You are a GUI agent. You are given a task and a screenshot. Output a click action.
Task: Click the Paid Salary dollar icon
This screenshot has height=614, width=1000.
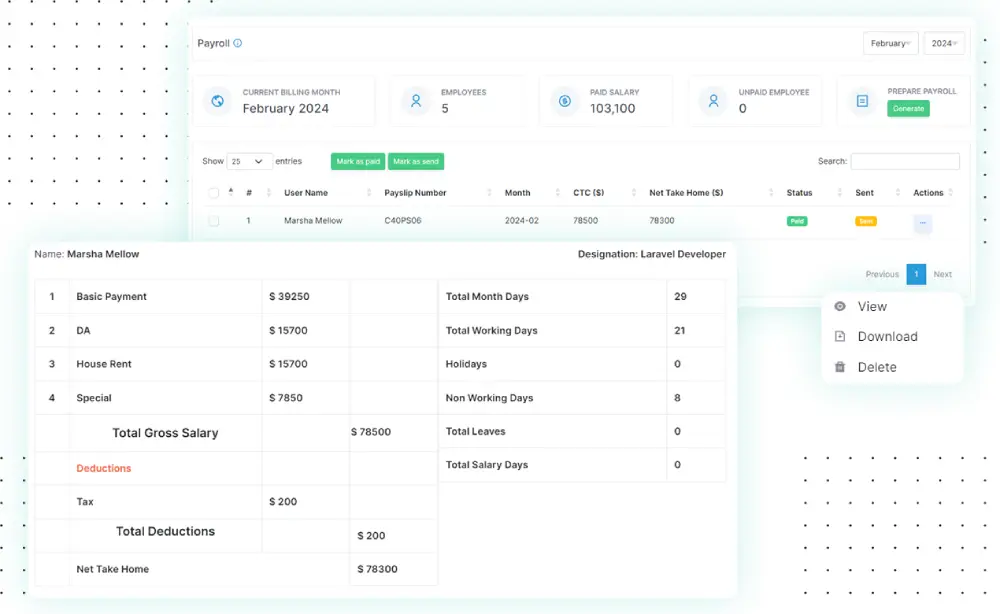pyautogui.click(x=565, y=101)
